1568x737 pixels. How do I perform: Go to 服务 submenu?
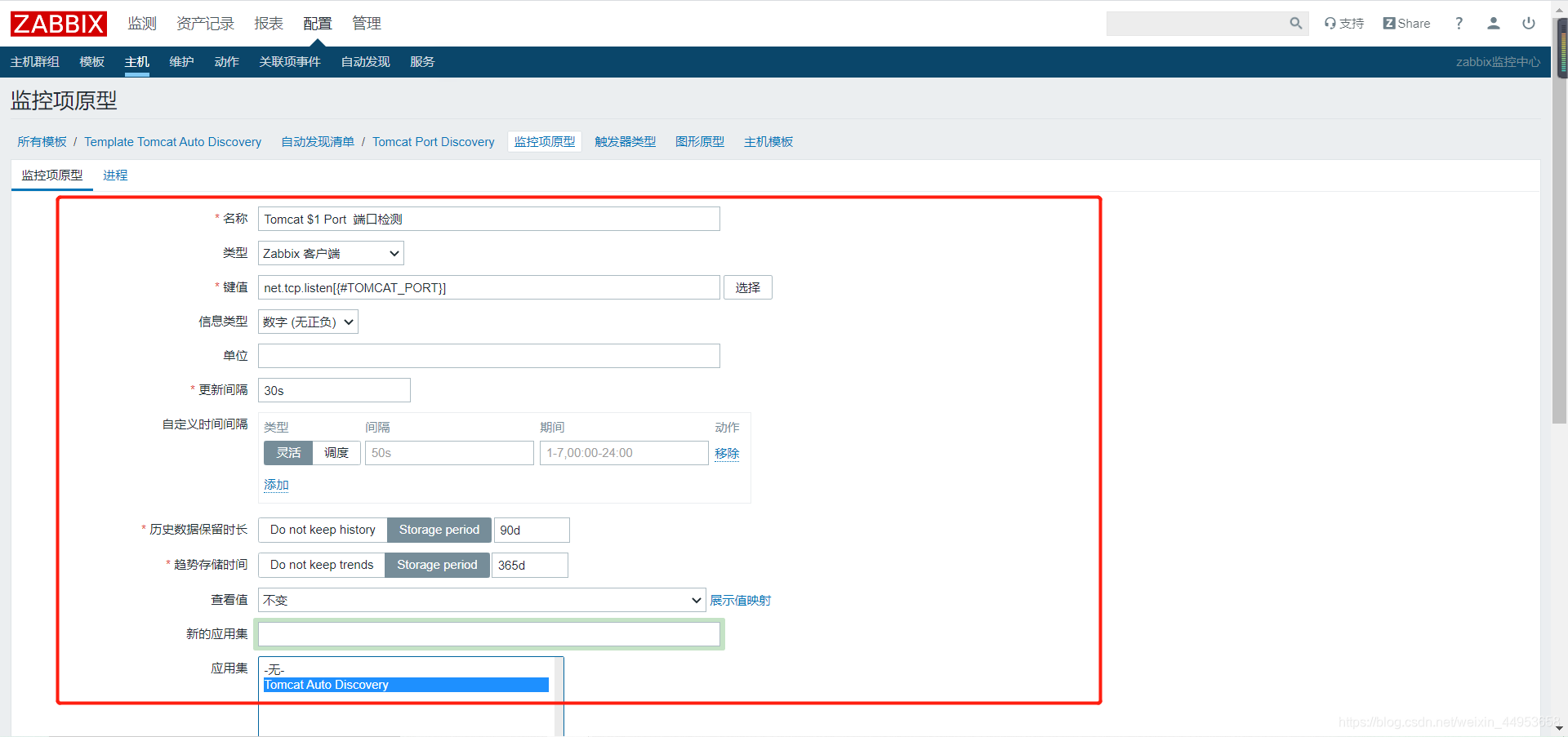[422, 62]
